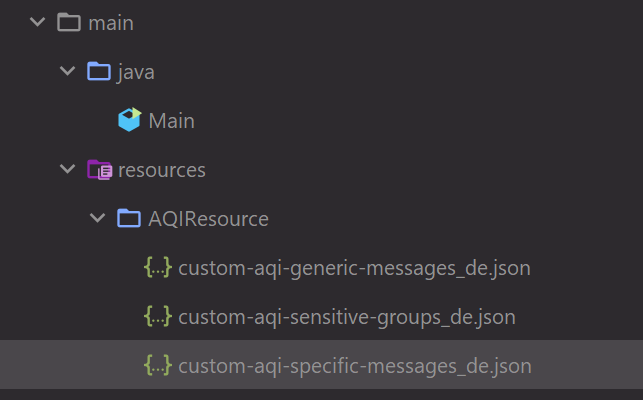The image size is (643, 400).
Task: Click the specific-messages JSON file icon
Action: point(158,366)
